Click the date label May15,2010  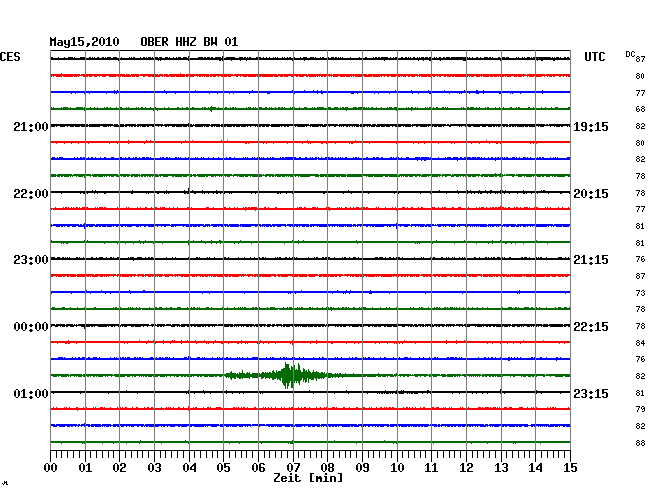(84, 42)
